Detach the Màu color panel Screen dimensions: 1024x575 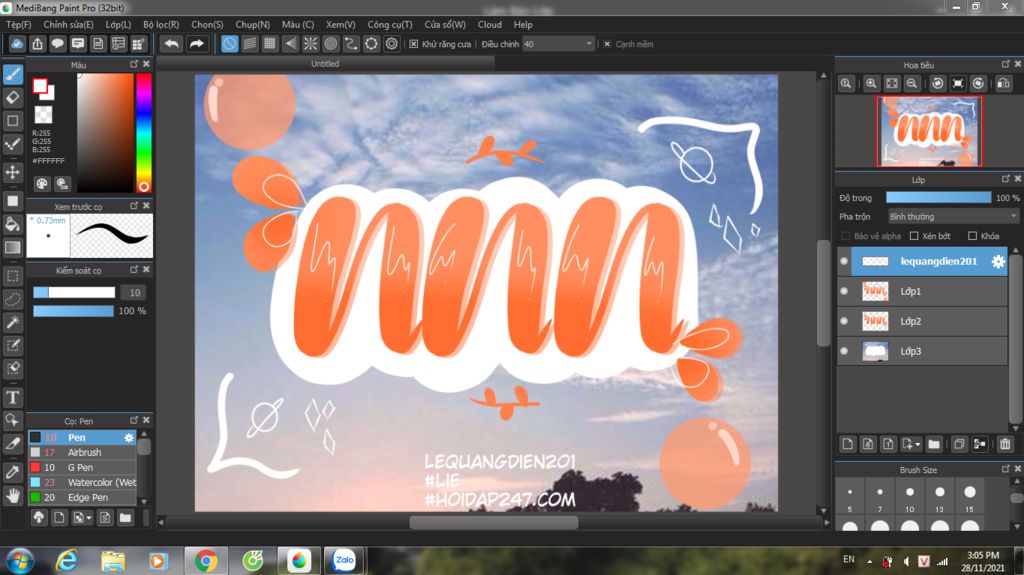pyautogui.click(x=134, y=64)
